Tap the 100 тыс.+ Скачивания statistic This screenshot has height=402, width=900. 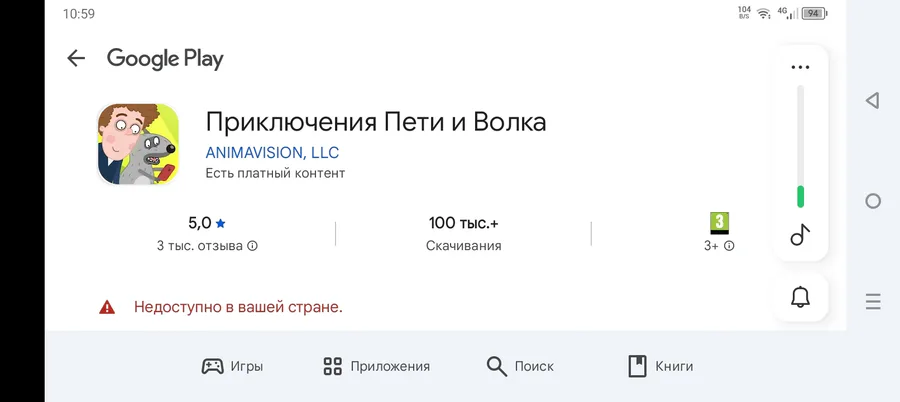click(463, 234)
